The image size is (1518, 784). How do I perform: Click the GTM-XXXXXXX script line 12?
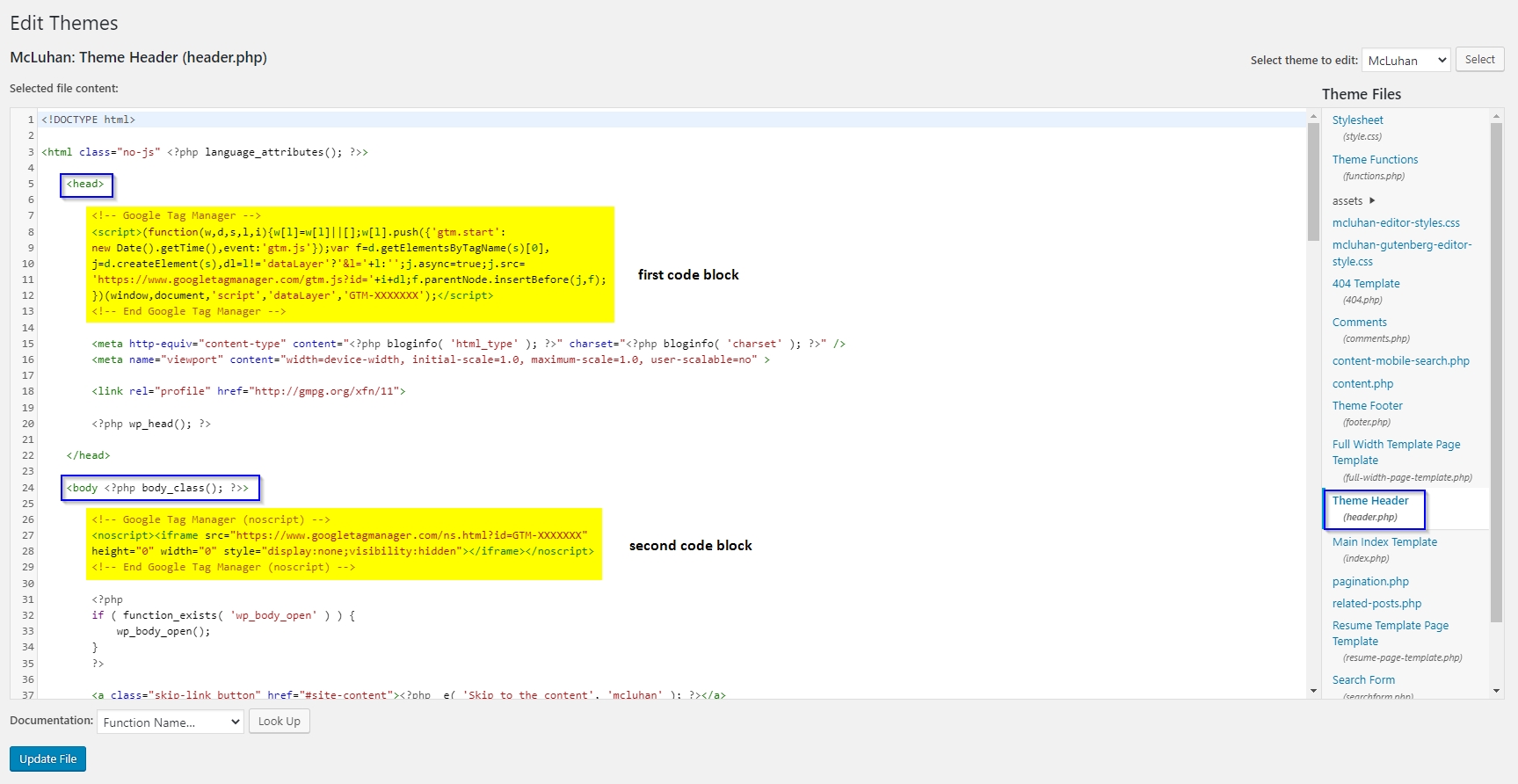293,296
